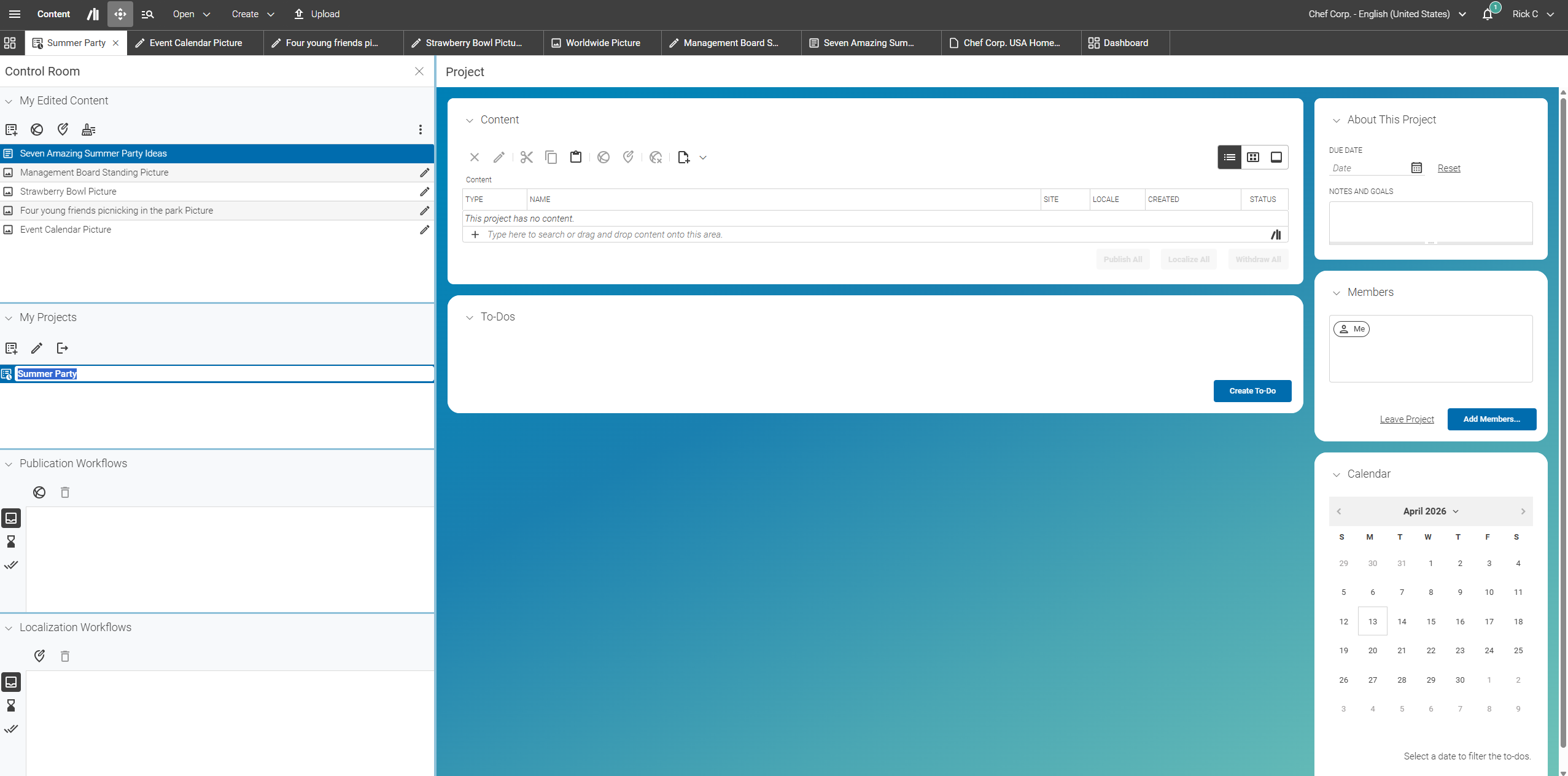Switch Content to list view
Image resolution: width=1568 pixels, height=776 pixels.
(1229, 157)
